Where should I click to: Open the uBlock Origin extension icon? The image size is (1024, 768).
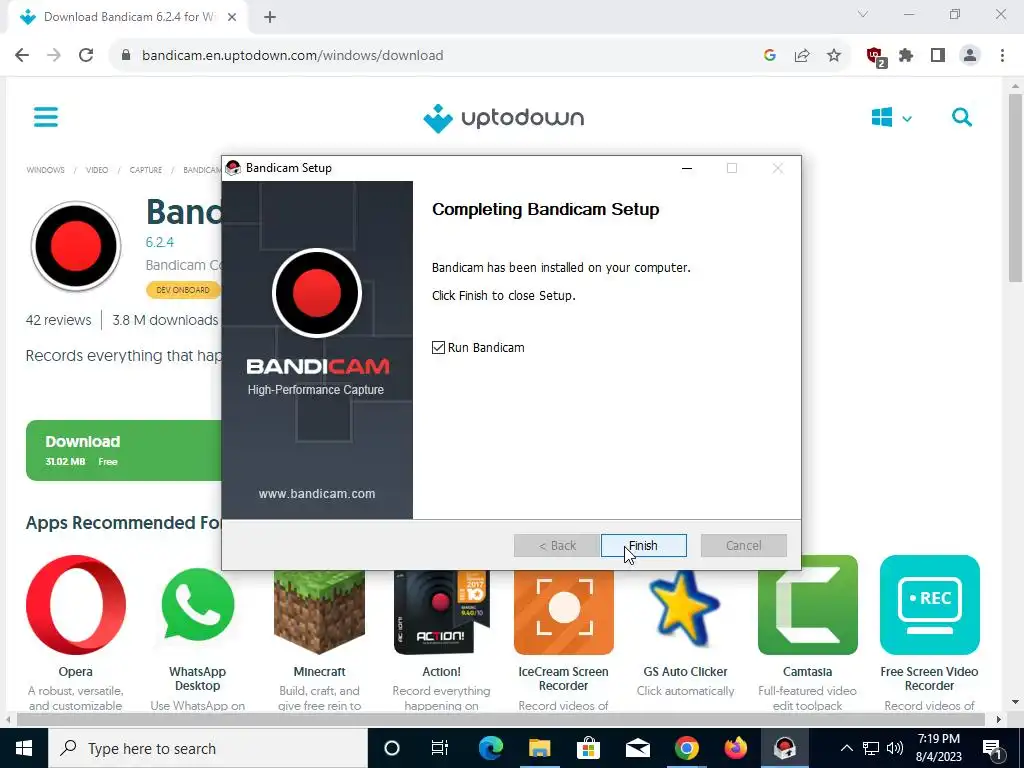click(x=876, y=57)
